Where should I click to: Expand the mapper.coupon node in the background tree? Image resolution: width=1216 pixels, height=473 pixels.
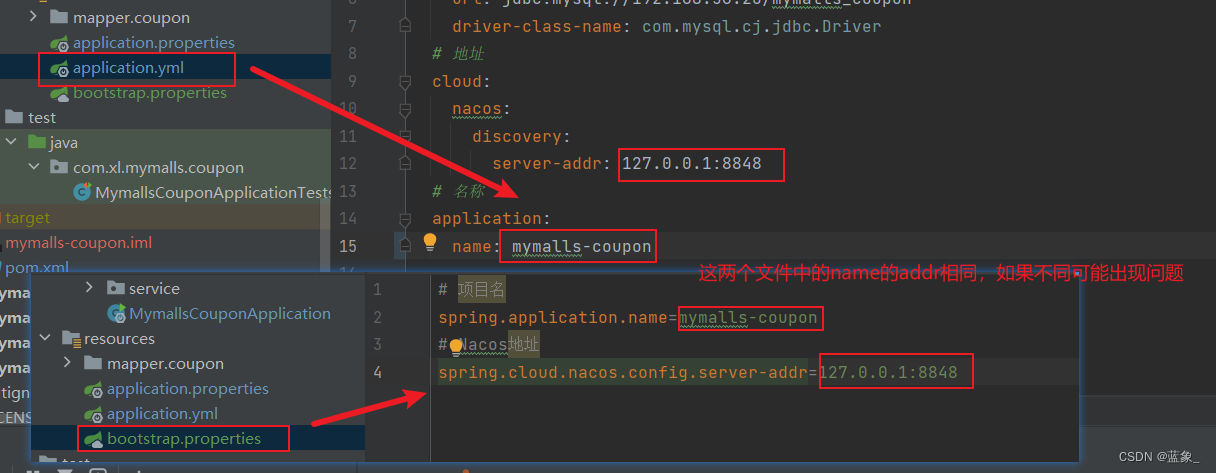coord(34,17)
